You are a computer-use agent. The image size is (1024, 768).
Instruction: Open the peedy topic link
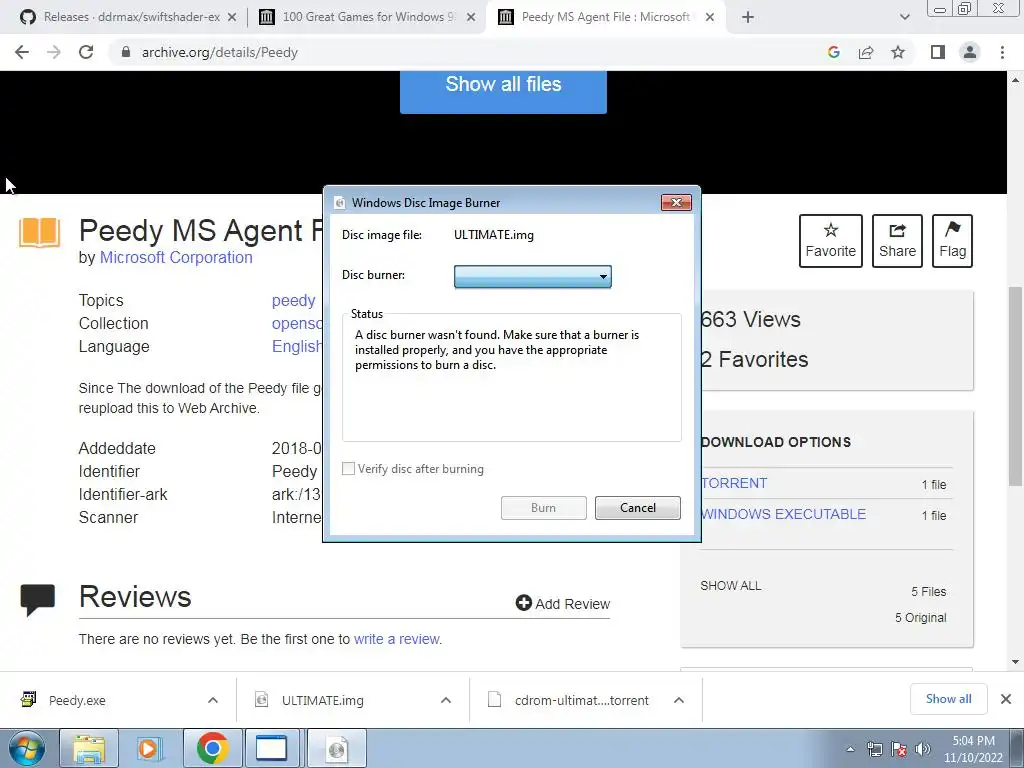click(294, 300)
